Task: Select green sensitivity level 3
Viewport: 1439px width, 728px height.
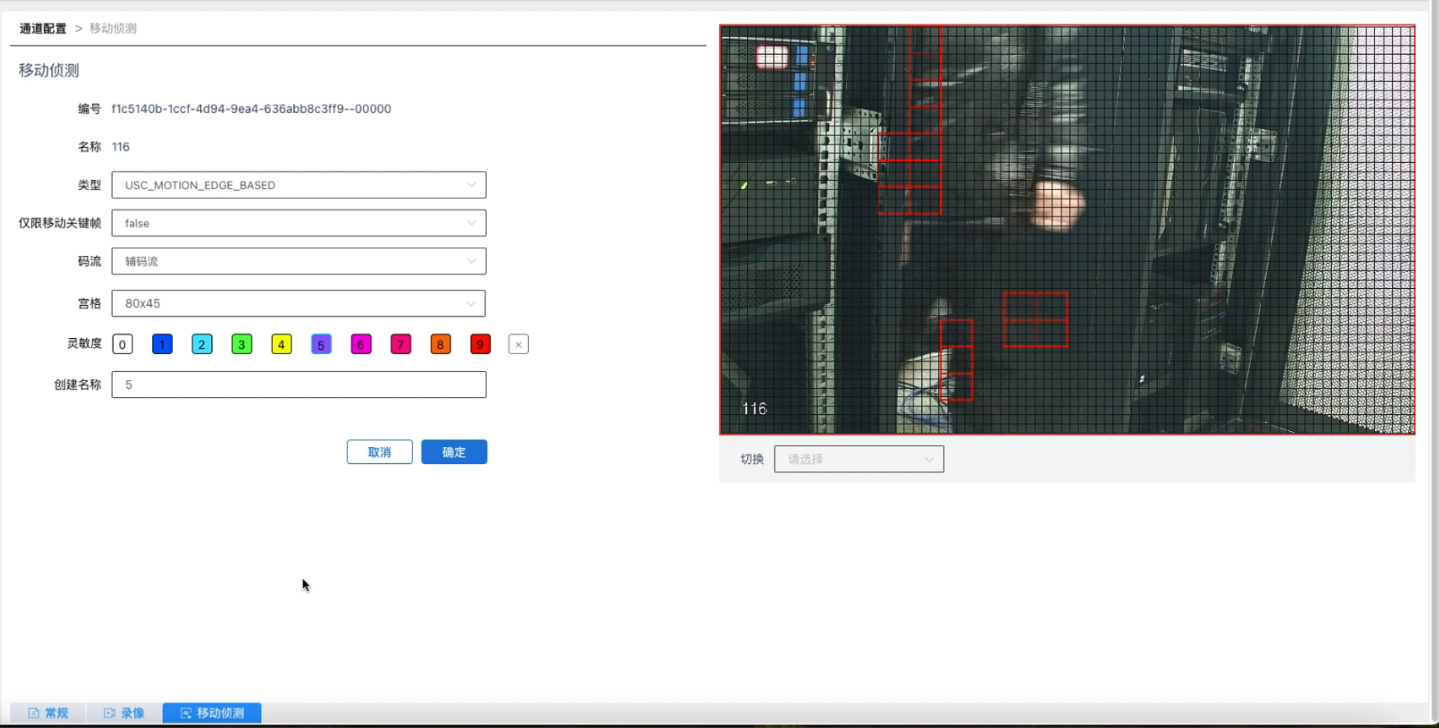Action: [x=241, y=345]
